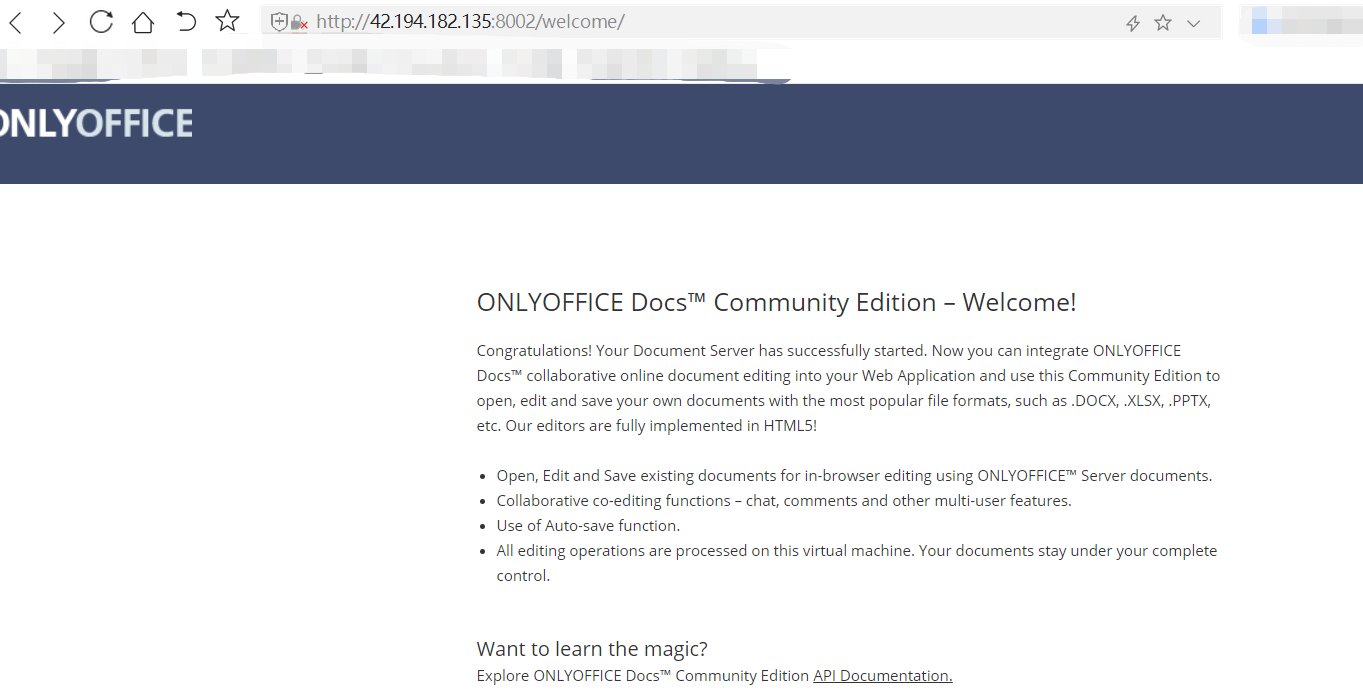Go back using the browser back arrow
The image size is (1363, 698).
[16, 22]
